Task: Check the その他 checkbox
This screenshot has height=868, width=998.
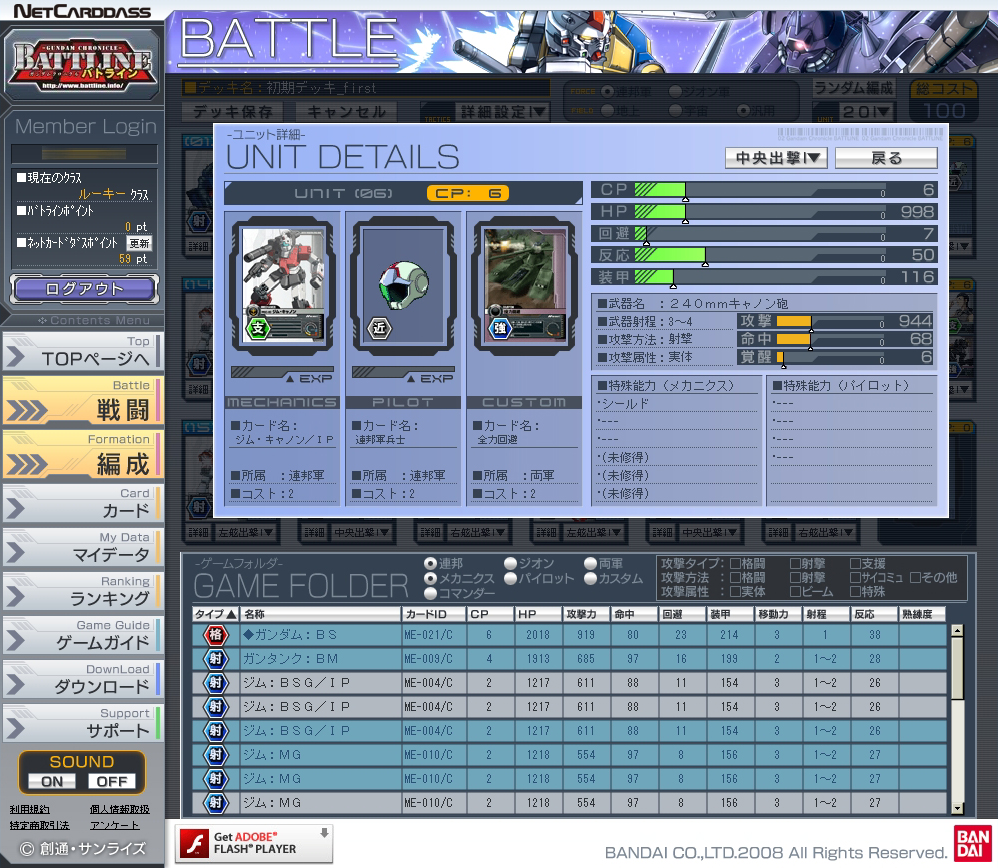Action: (x=915, y=578)
